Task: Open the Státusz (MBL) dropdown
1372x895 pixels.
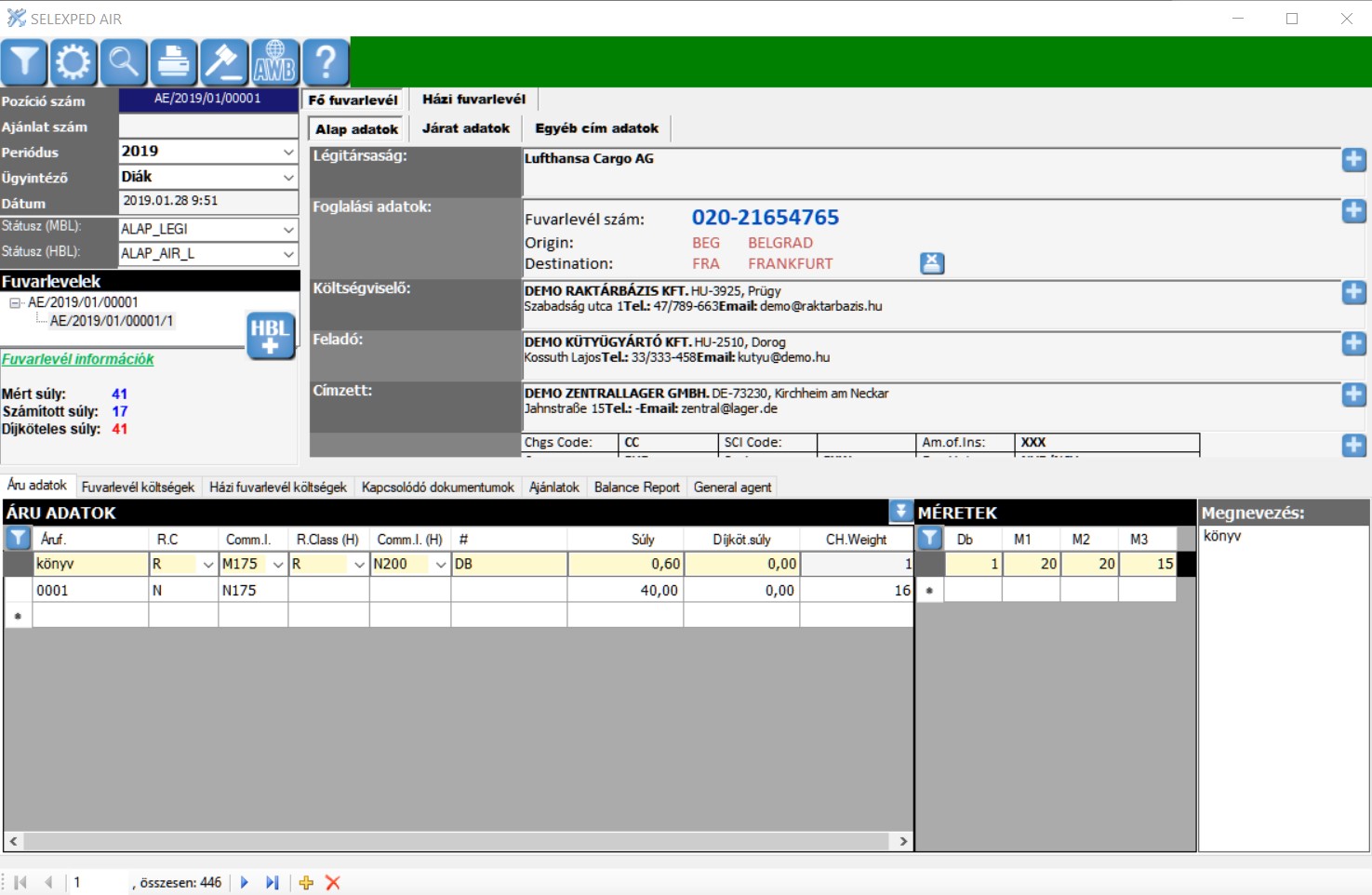Action: click(x=288, y=229)
